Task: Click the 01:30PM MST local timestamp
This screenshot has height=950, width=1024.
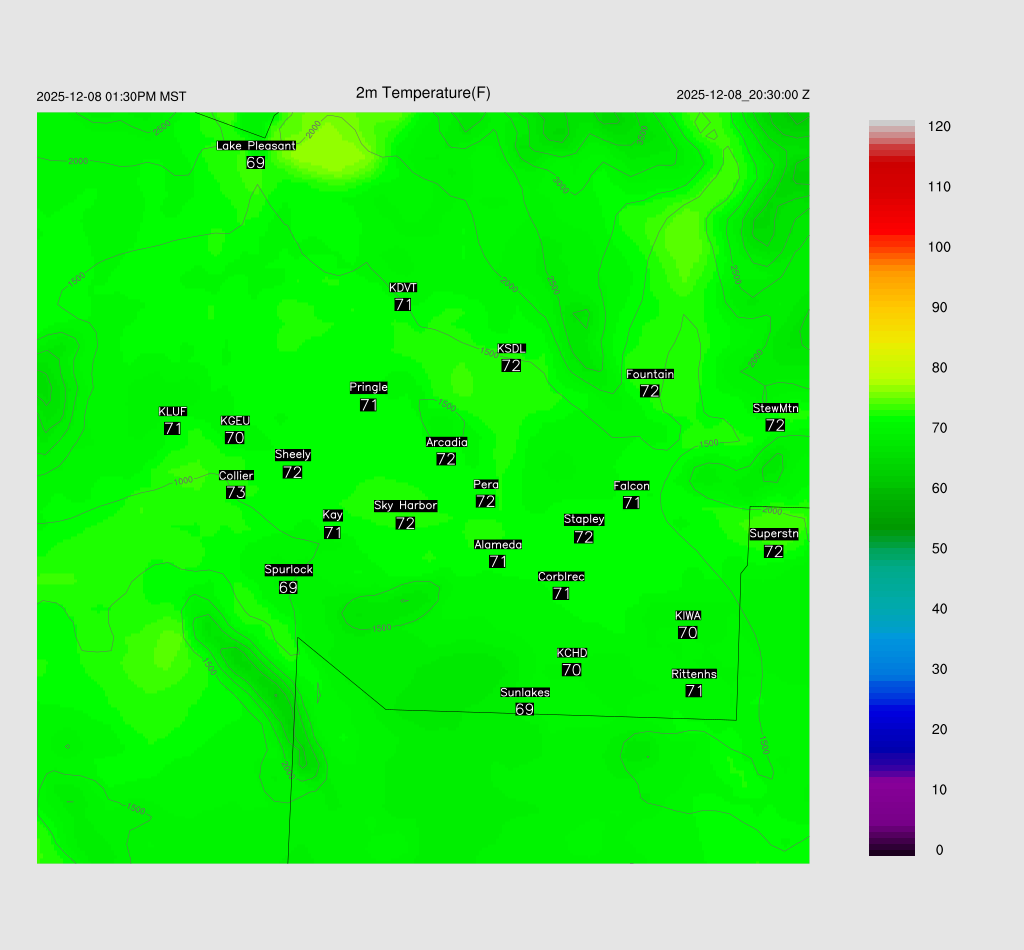Action: click(111, 97)
